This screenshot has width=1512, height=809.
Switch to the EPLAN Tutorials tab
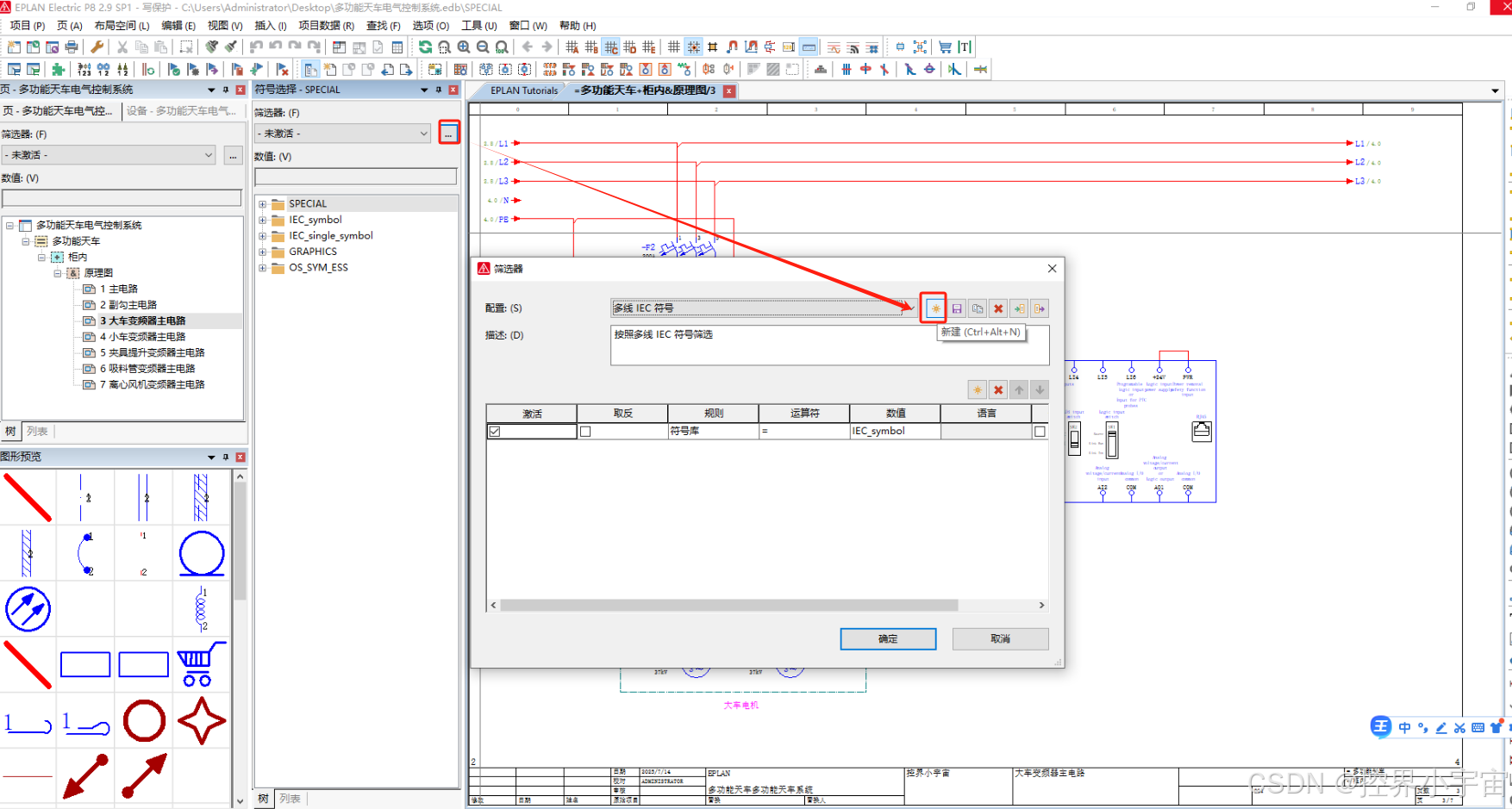[524, 90]
